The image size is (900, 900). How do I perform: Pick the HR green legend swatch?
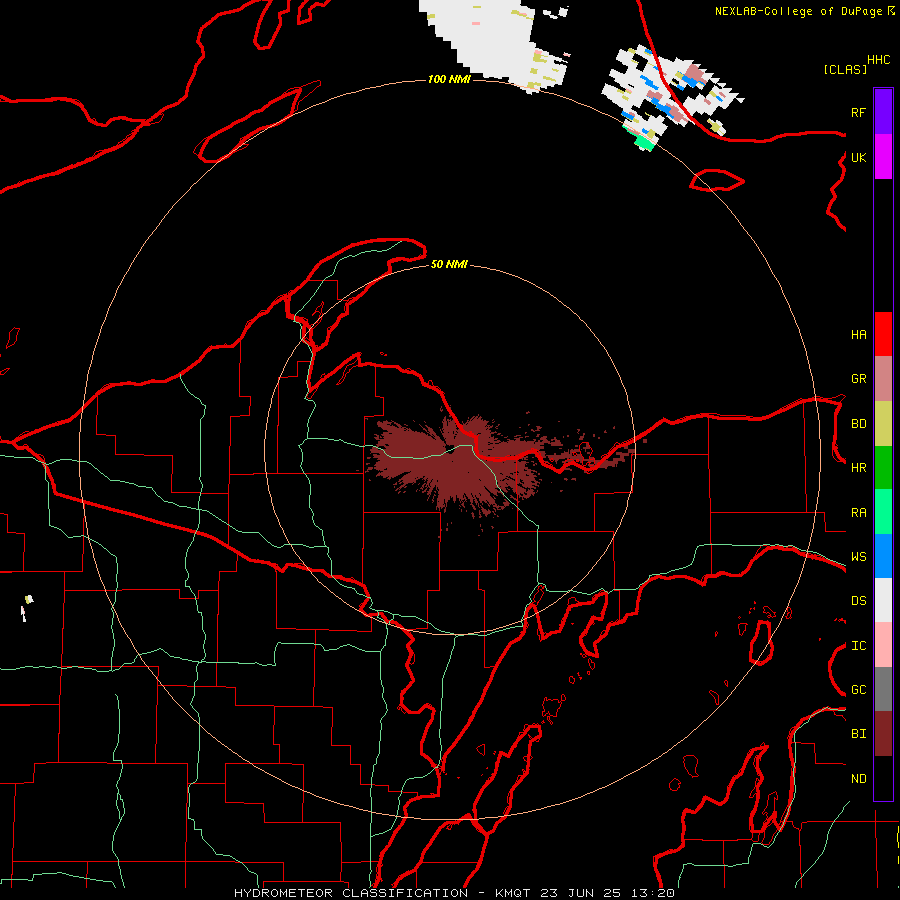pos(883,467)
